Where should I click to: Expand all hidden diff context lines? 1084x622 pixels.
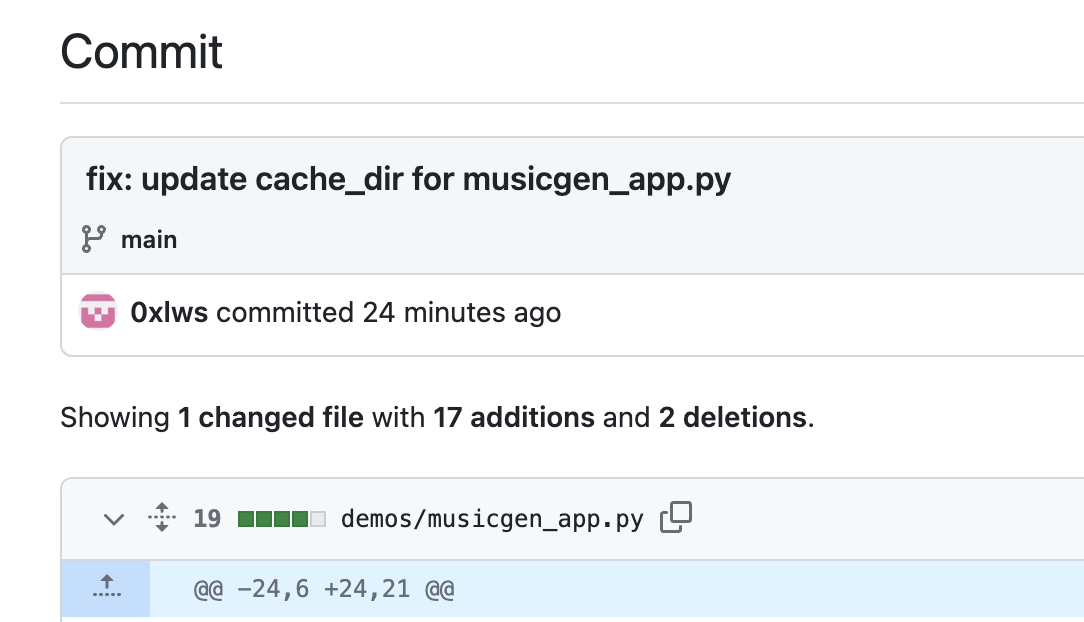pos(161,518)
